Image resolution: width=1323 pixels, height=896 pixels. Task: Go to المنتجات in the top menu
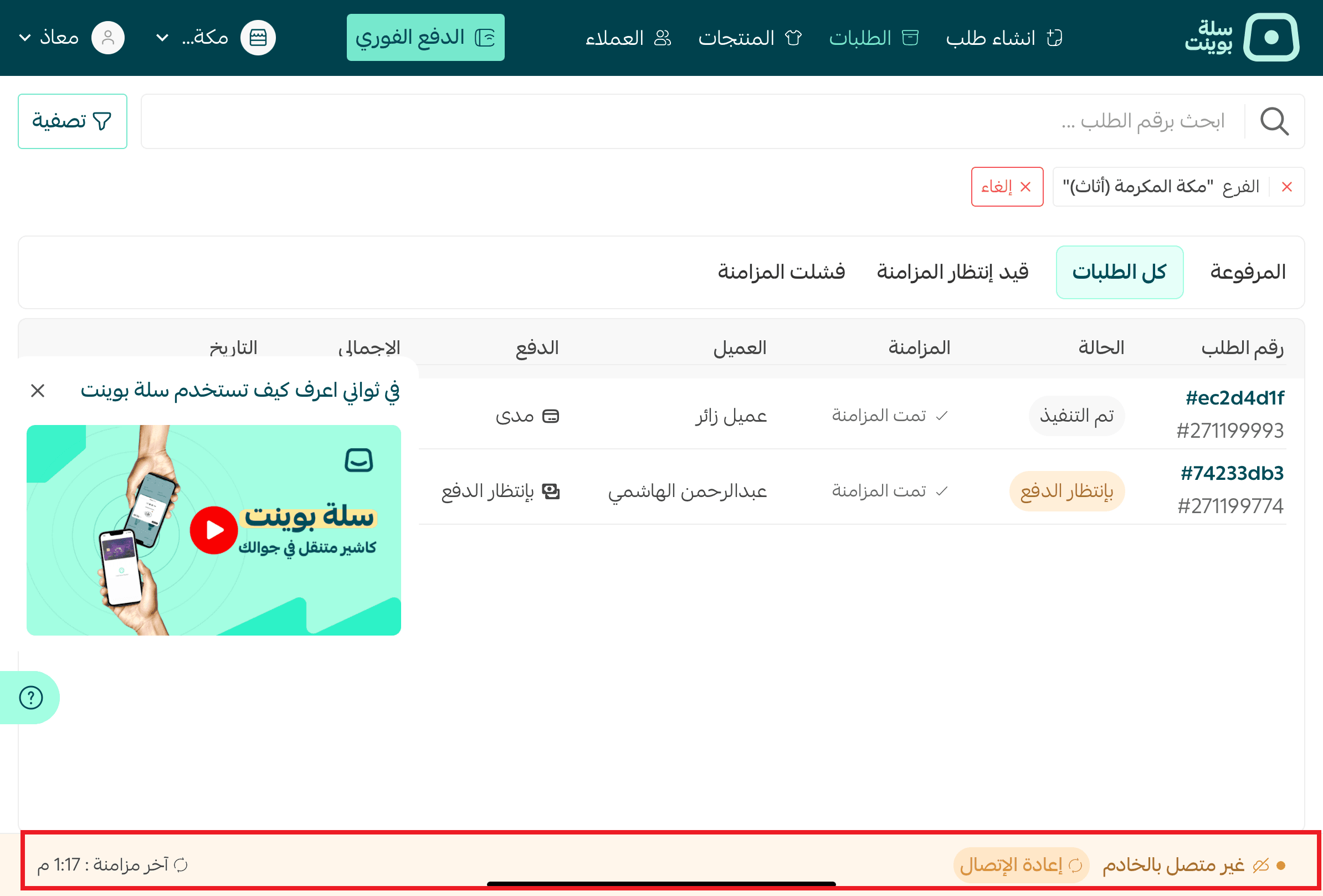click(x=750, y=38)
